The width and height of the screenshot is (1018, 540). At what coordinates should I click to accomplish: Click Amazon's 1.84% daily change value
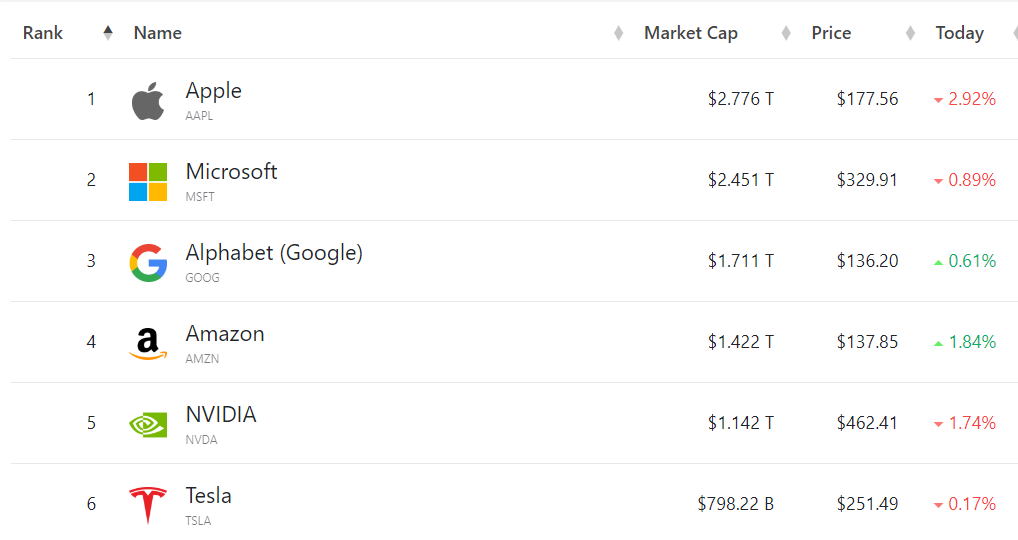point(971,342)
